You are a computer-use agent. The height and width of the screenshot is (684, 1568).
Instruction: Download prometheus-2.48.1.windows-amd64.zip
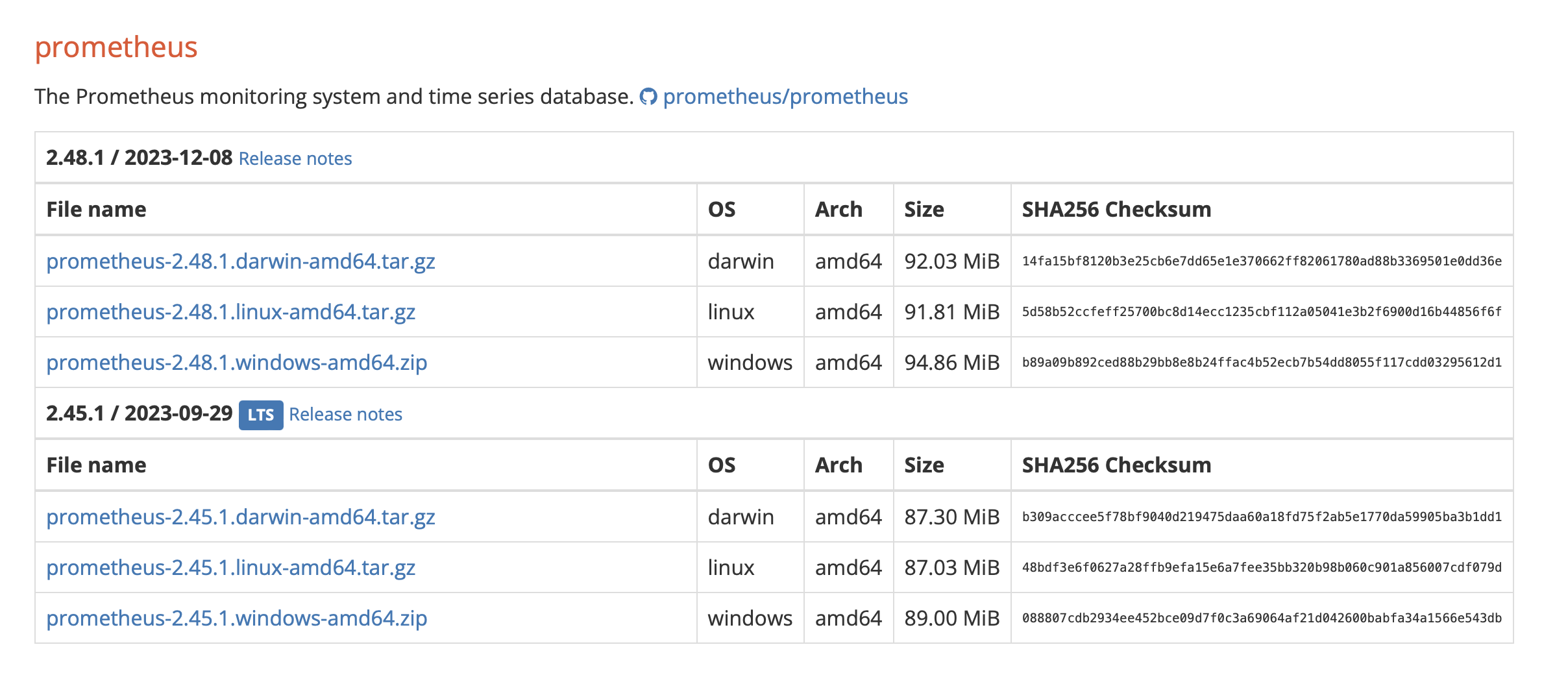236,362
